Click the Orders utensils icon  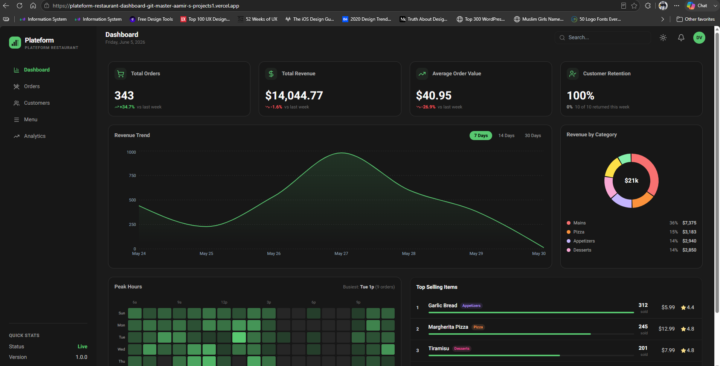pos(17,86)
